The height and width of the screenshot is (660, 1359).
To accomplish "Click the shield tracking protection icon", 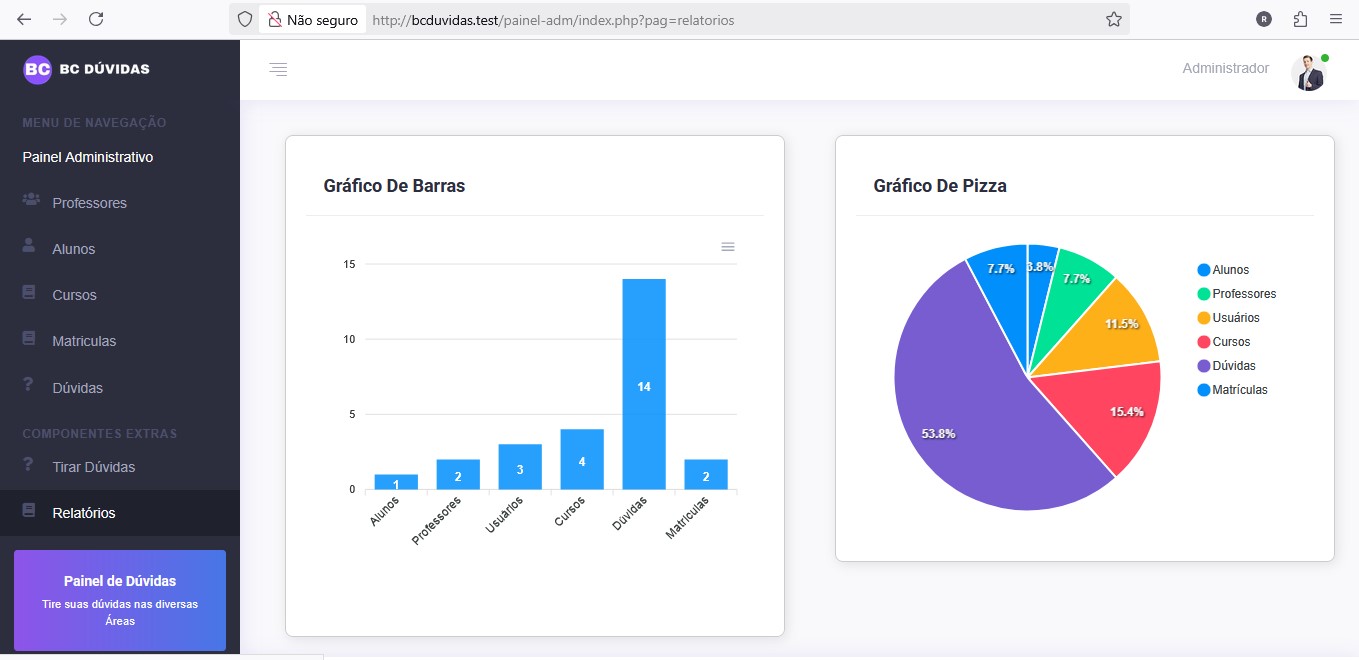I will [245, 19].
